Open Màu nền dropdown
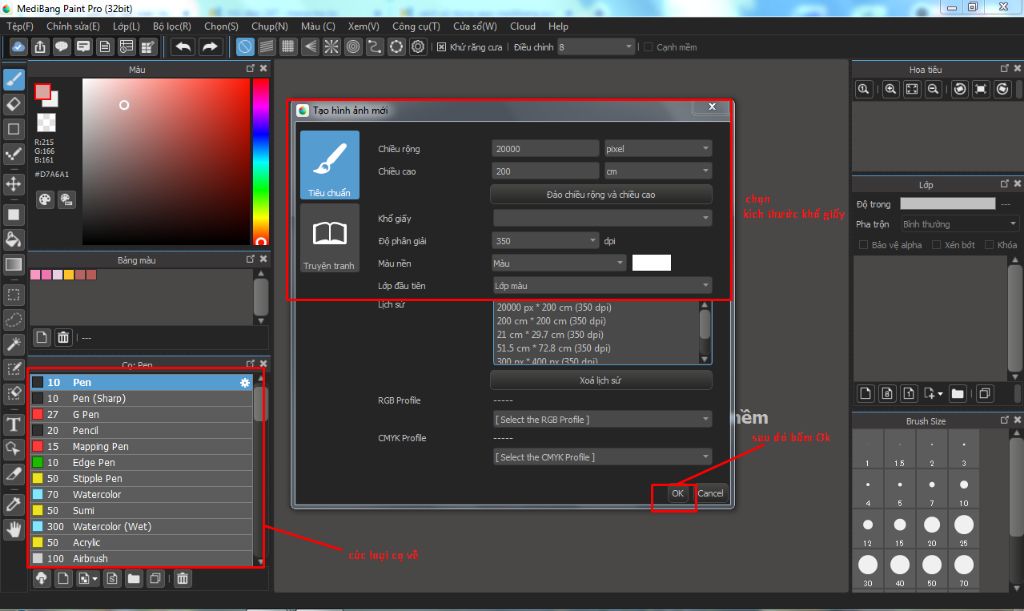Viewport: 1024px width, 611px height. click(x=558, y=263)
